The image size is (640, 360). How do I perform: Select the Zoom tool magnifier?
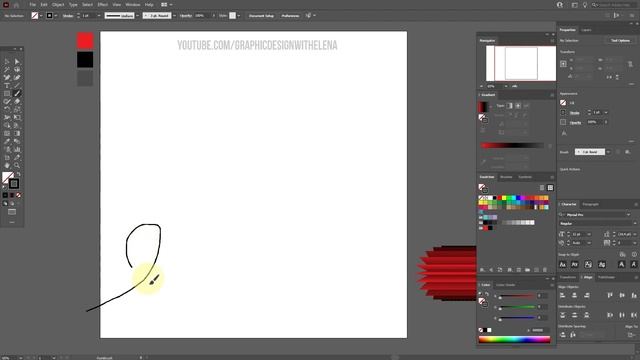[17, 165]
